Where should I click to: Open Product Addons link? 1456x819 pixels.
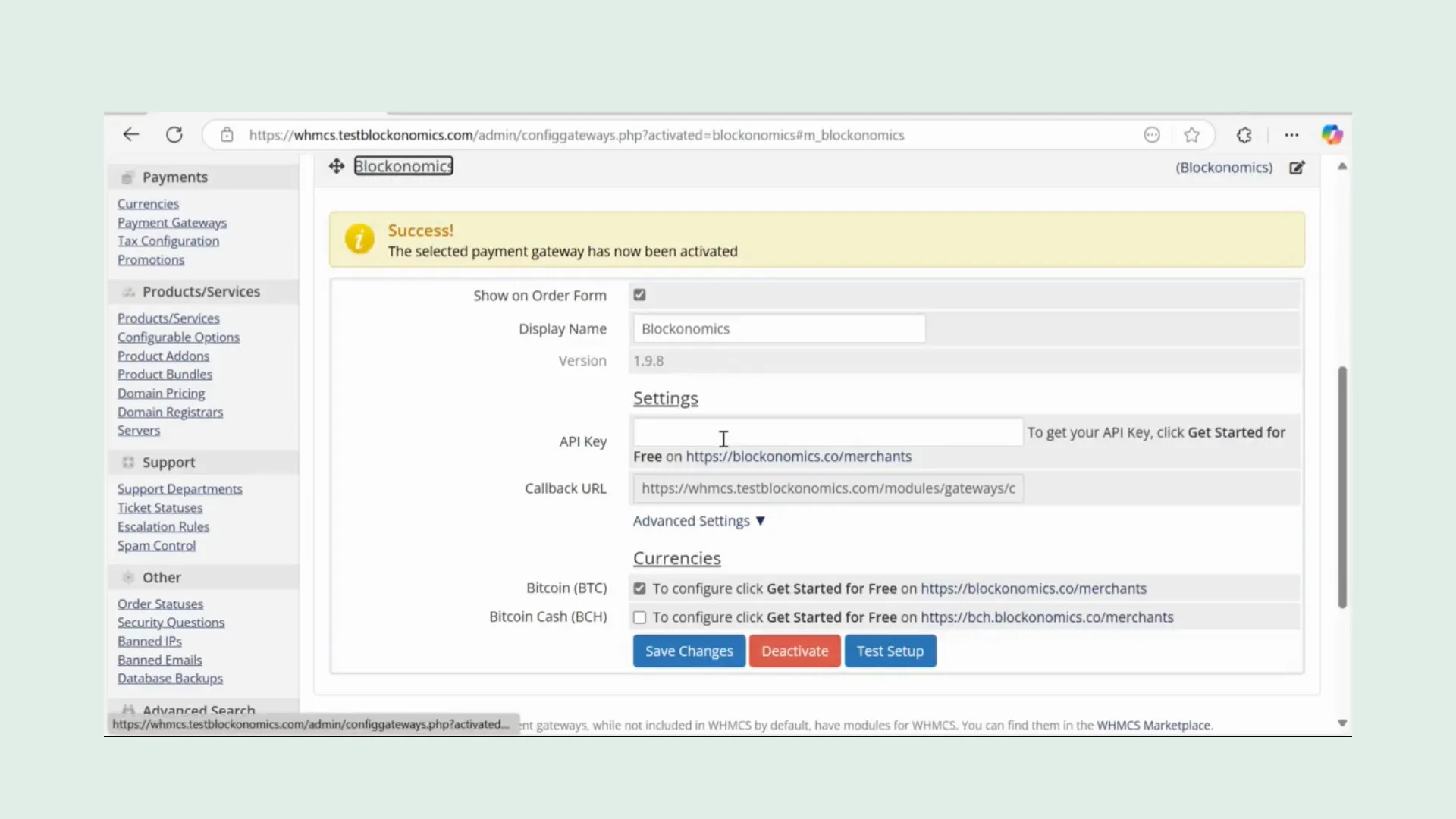click(163, 356)
